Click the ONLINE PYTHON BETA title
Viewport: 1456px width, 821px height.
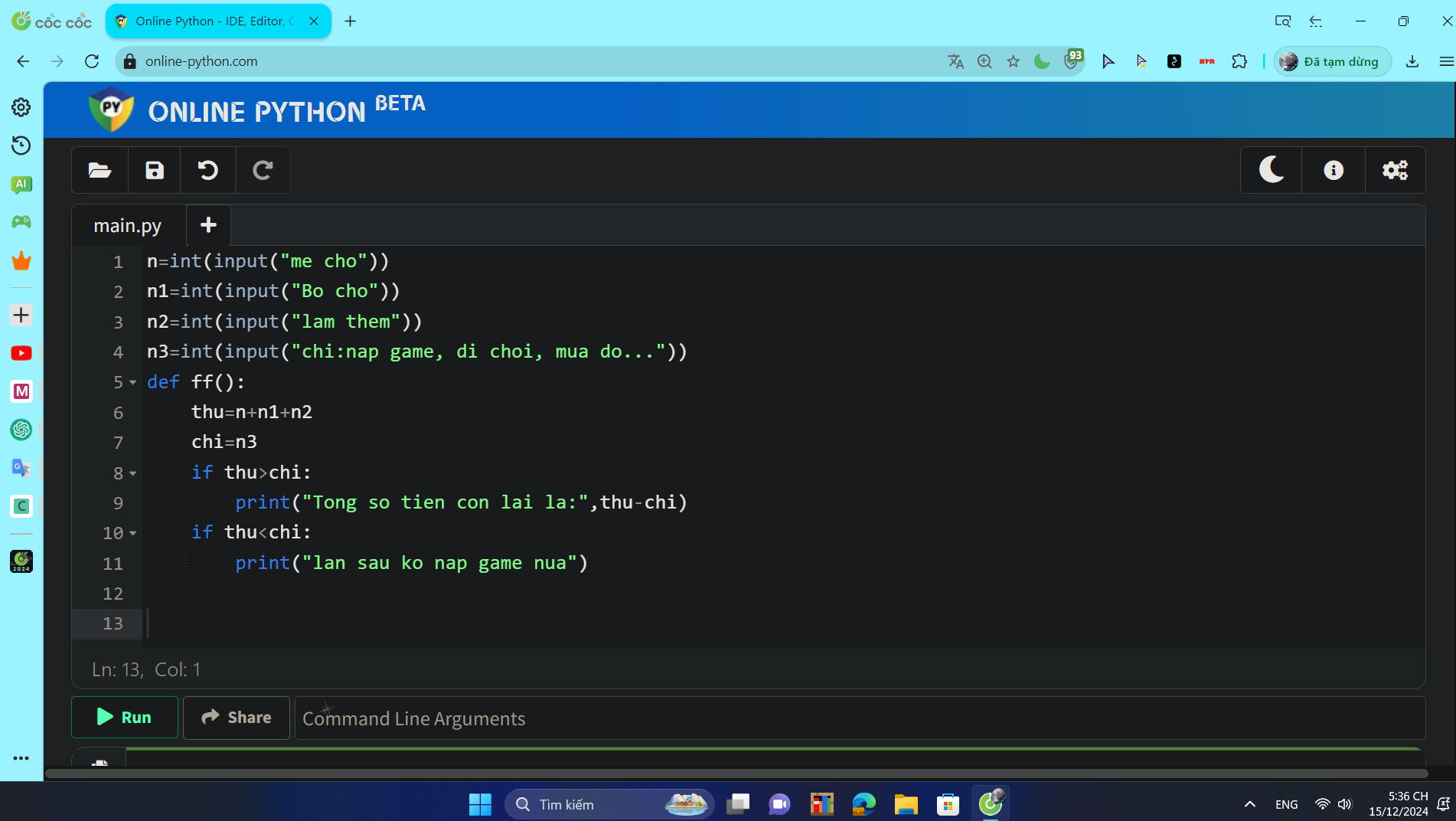pos(287,110)
